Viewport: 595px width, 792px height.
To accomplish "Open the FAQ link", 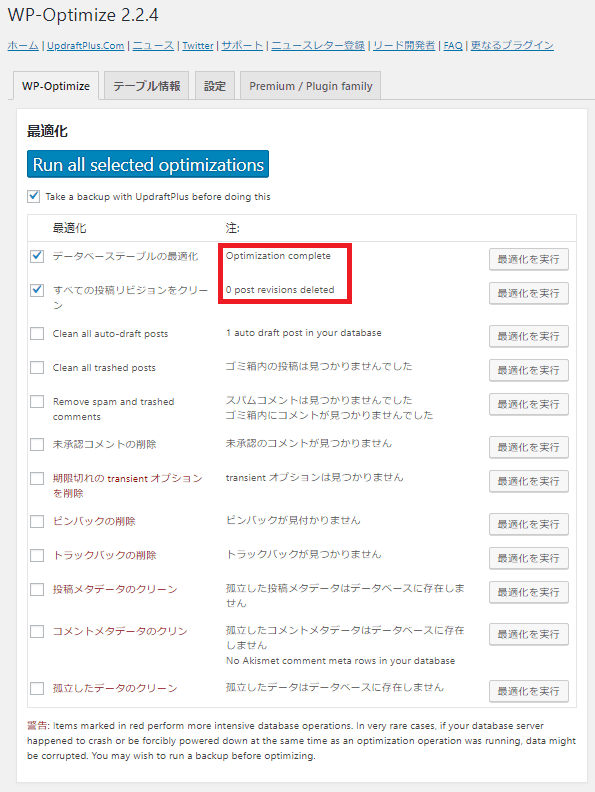I will 453,45.
